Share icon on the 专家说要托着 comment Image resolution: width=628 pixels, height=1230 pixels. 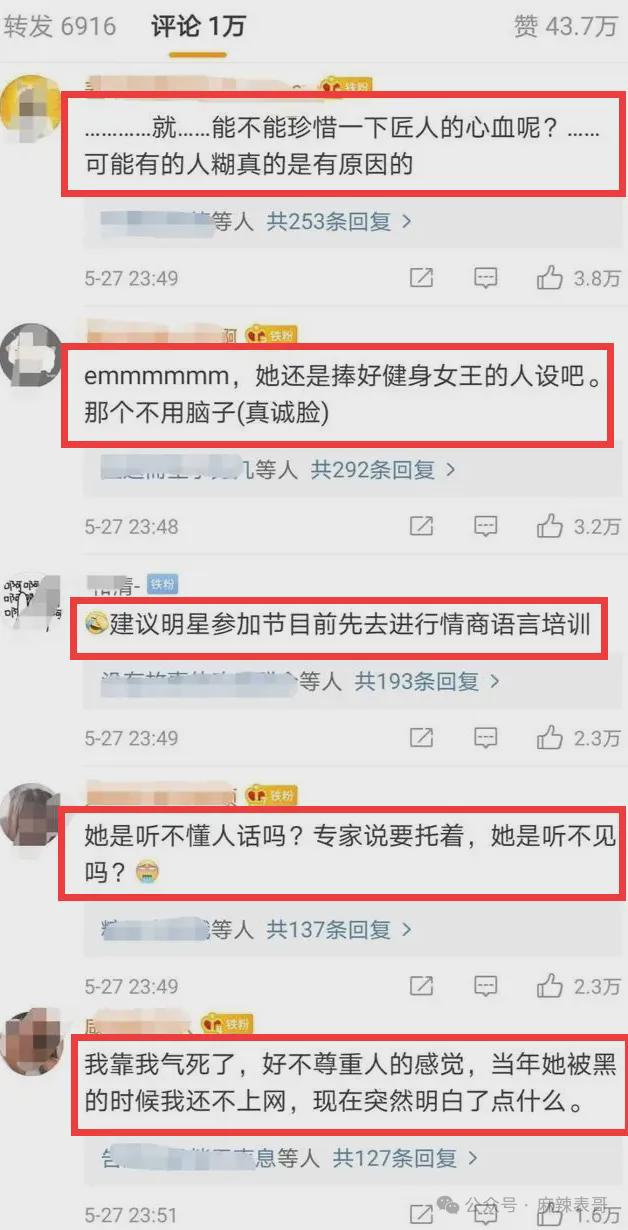[422, 986]
